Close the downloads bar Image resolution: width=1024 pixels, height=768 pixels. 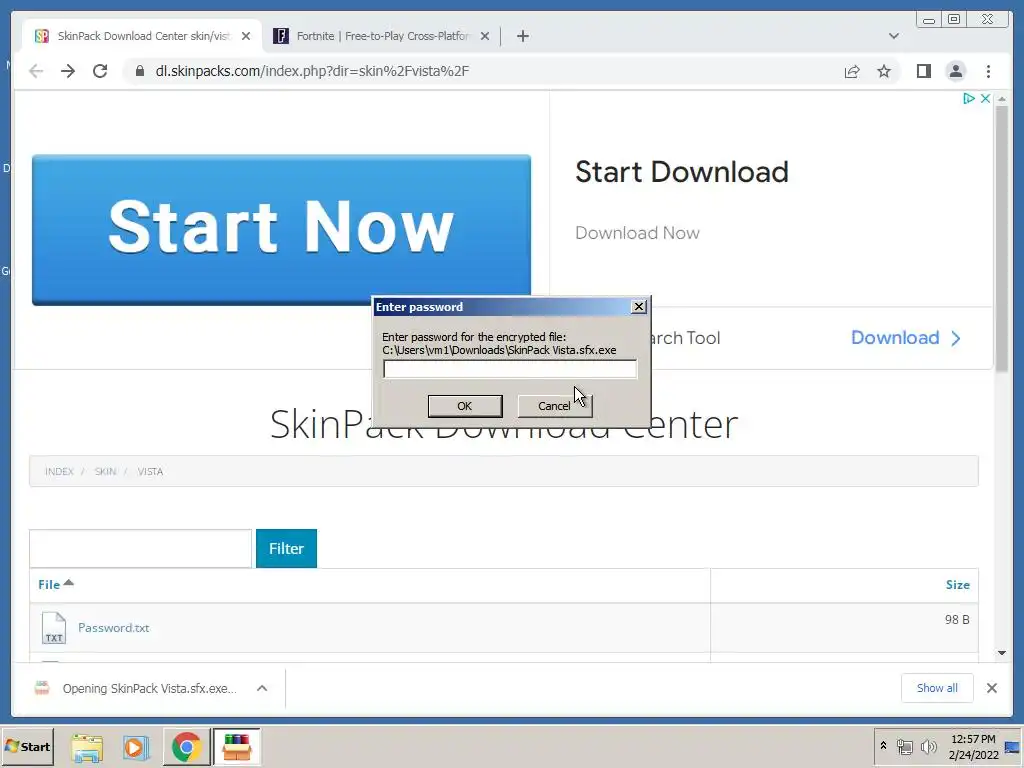992,688
